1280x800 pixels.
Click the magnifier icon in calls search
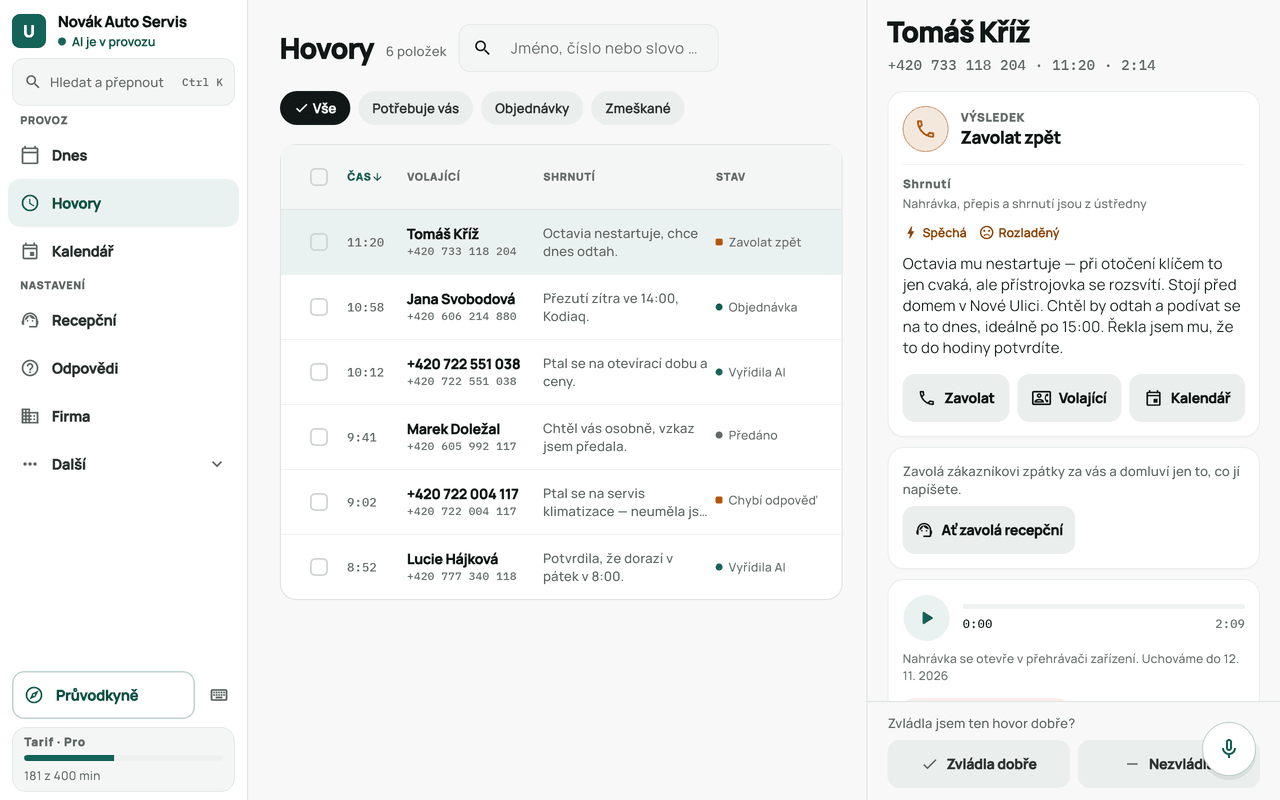point(483,48)
